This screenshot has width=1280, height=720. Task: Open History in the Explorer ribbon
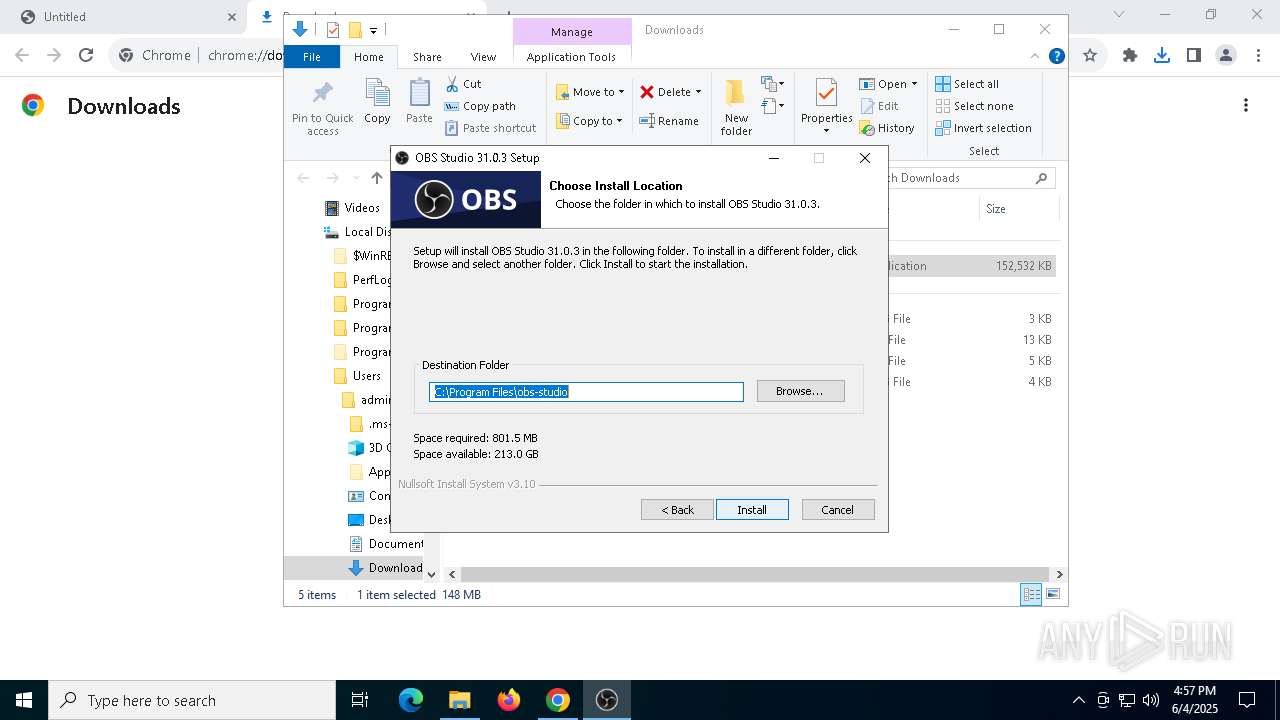coord(887,128)
